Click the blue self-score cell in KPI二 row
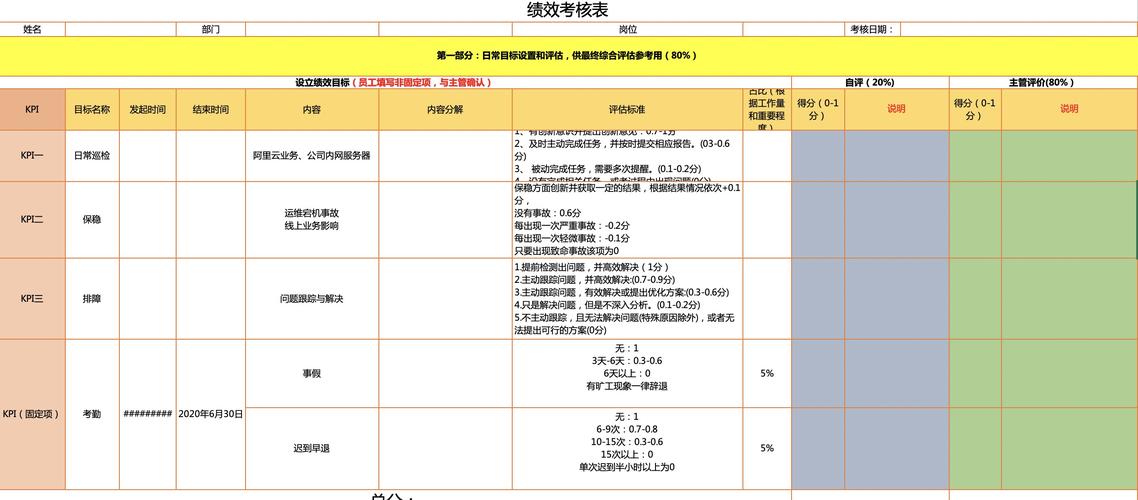Image resolution: width=1138 pixels, height=500 pixels. pos(818,220)
